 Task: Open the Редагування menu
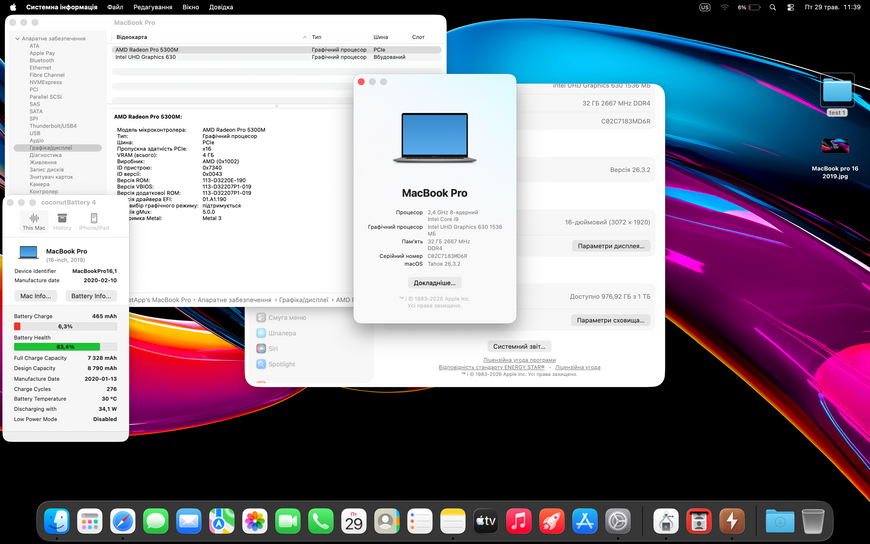point(153,7)
